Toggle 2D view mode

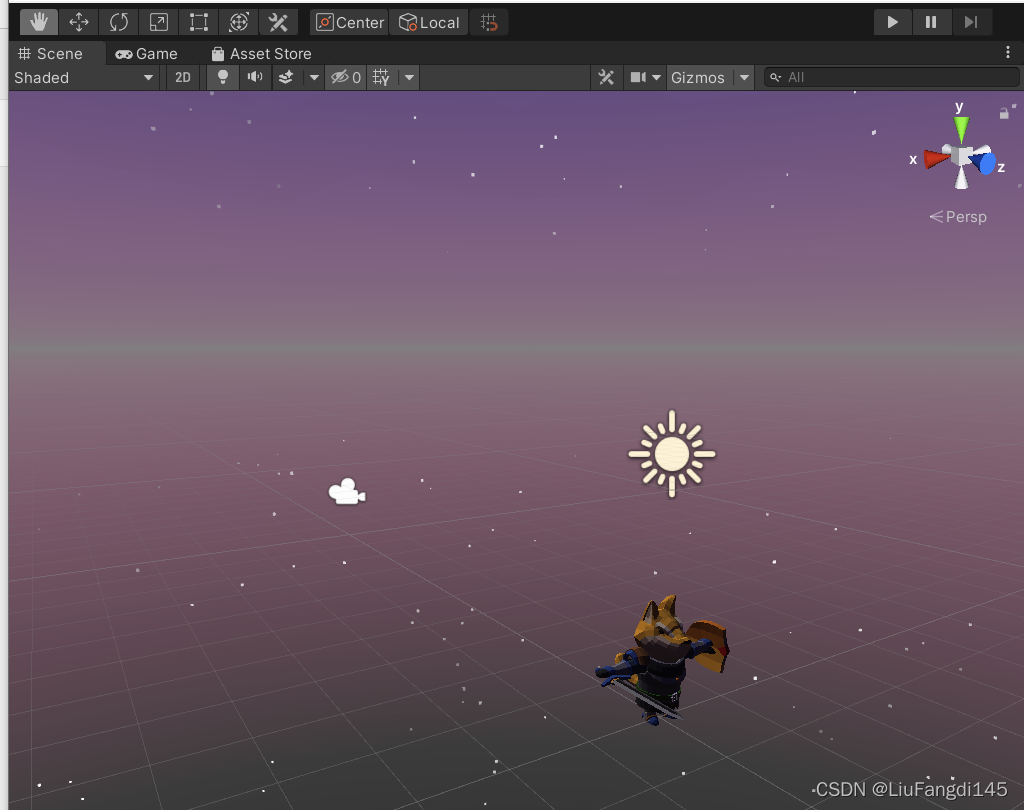click(x=183, y=78)
